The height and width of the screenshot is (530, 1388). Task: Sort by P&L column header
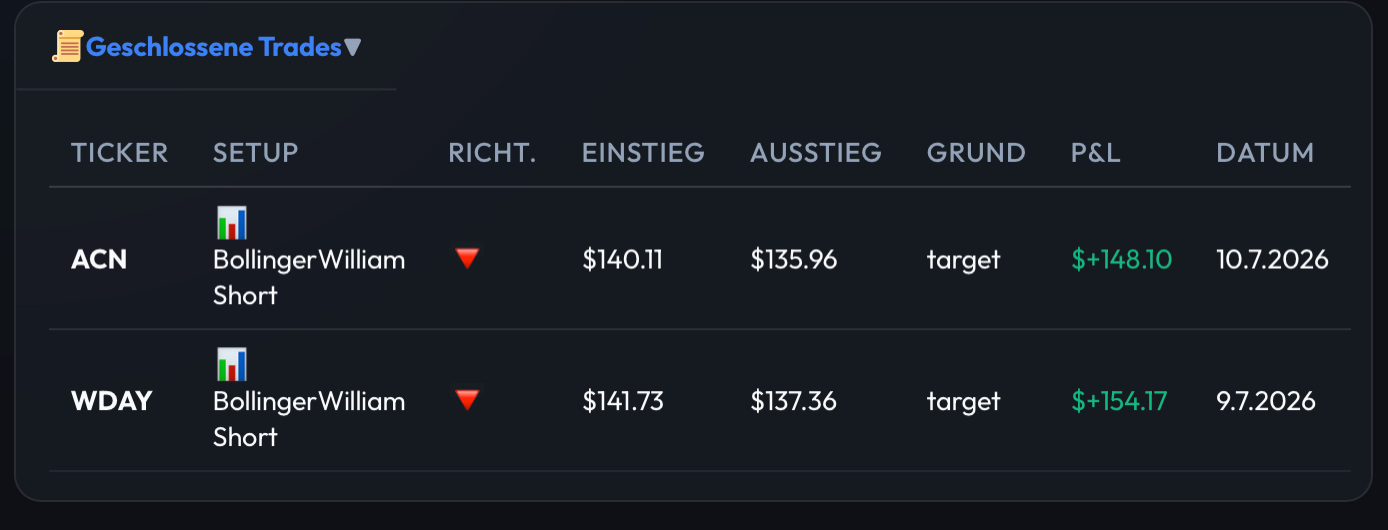click(x=1096, y=153)
